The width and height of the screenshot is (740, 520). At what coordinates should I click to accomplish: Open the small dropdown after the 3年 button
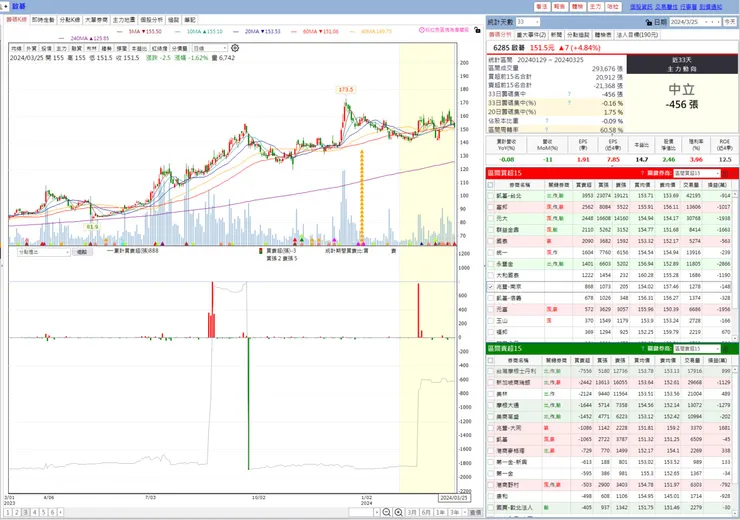[x=465, y=512]
